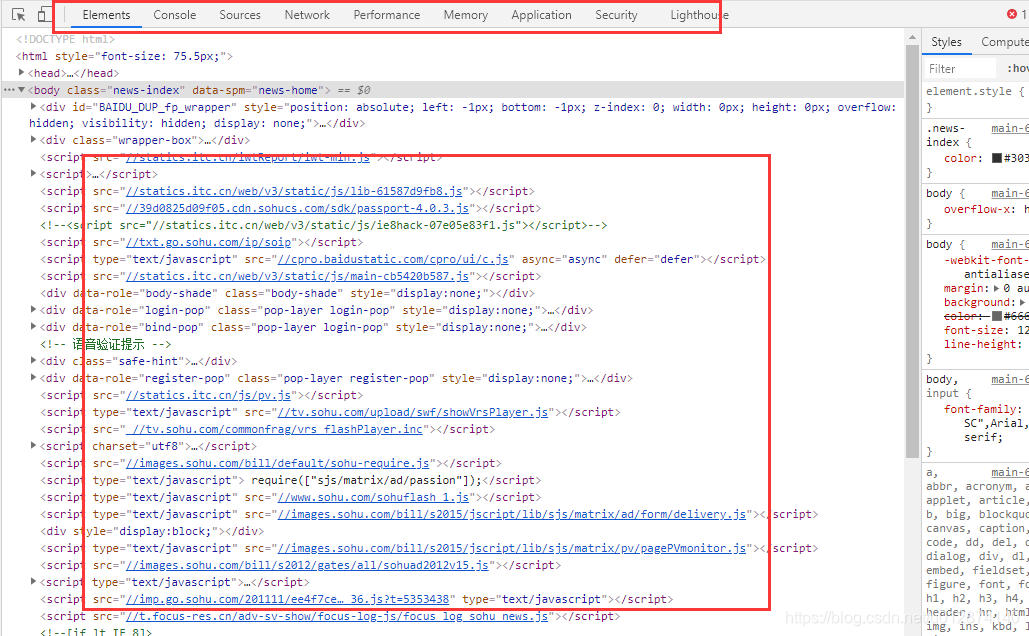1029x636 pixels.
Task: Open the form/delivery.js link
Action: 512,515
